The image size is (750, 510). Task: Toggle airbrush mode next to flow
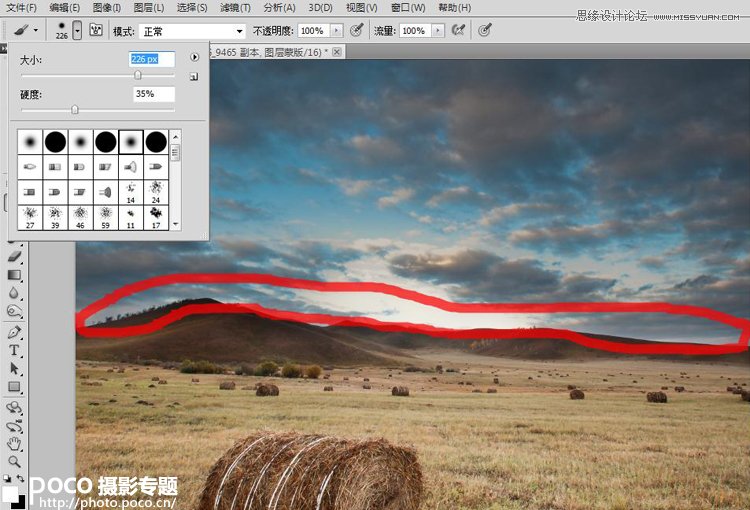click(458, 30)
